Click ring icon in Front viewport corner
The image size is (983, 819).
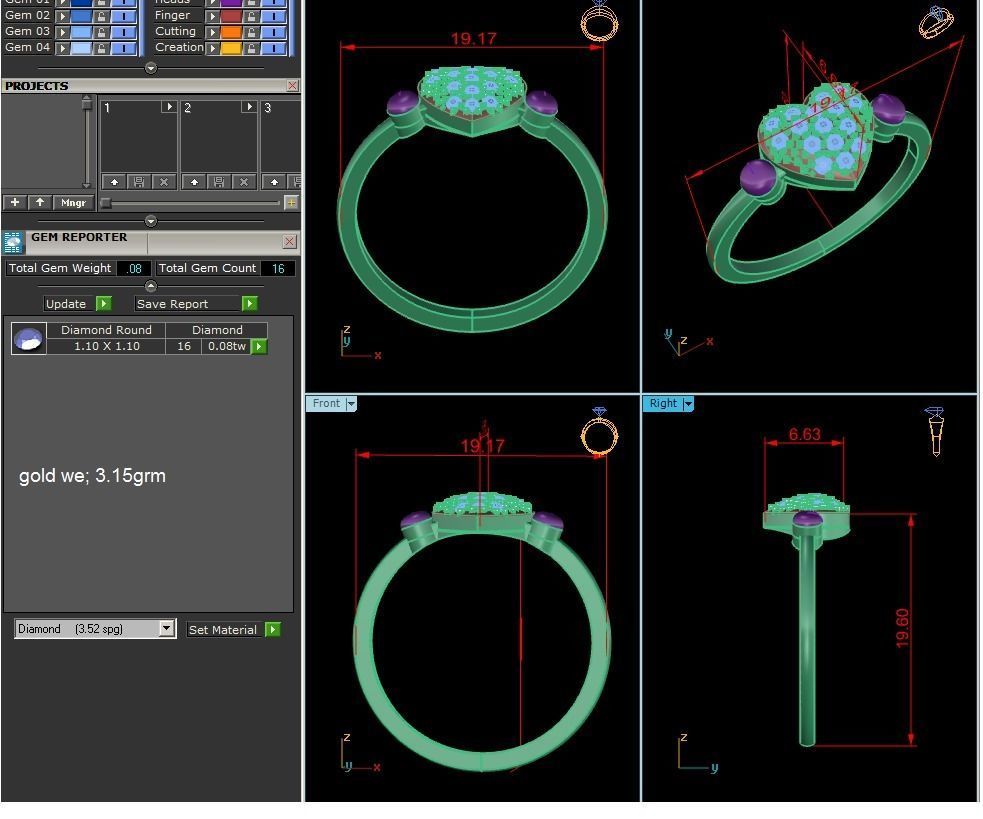[x=599, y=431]
